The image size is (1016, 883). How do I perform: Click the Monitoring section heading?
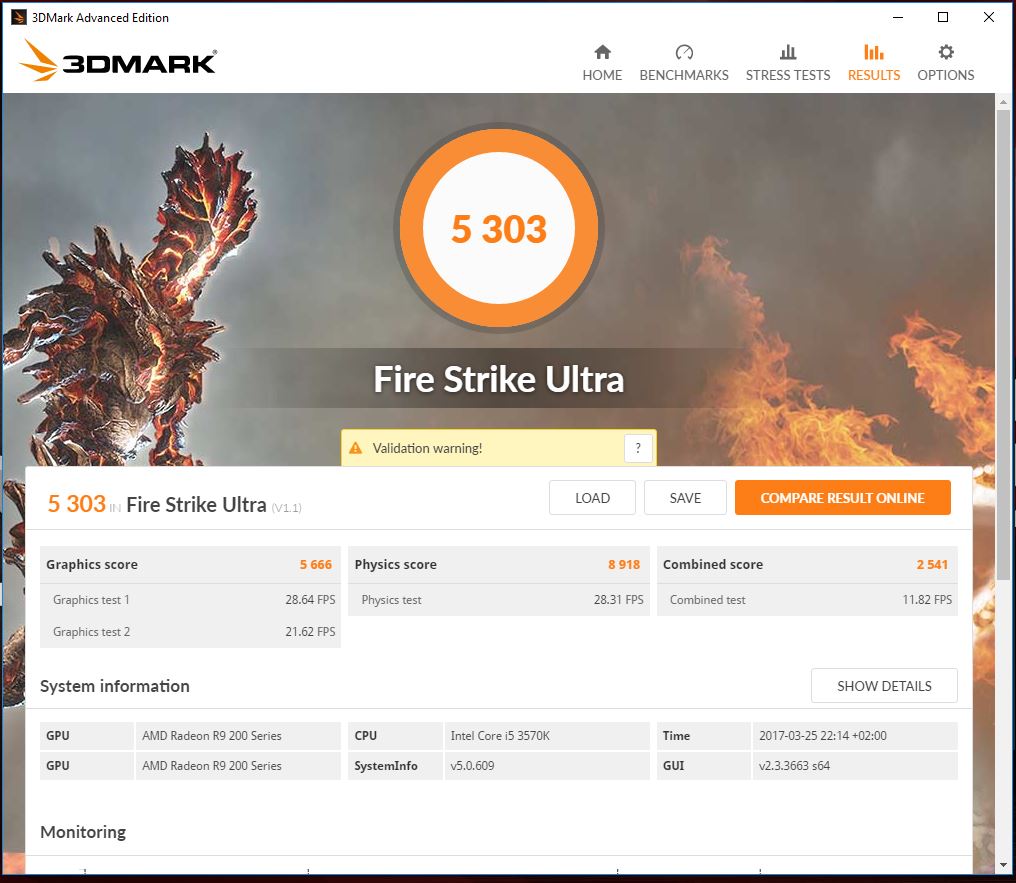click(x=83, y=832)
